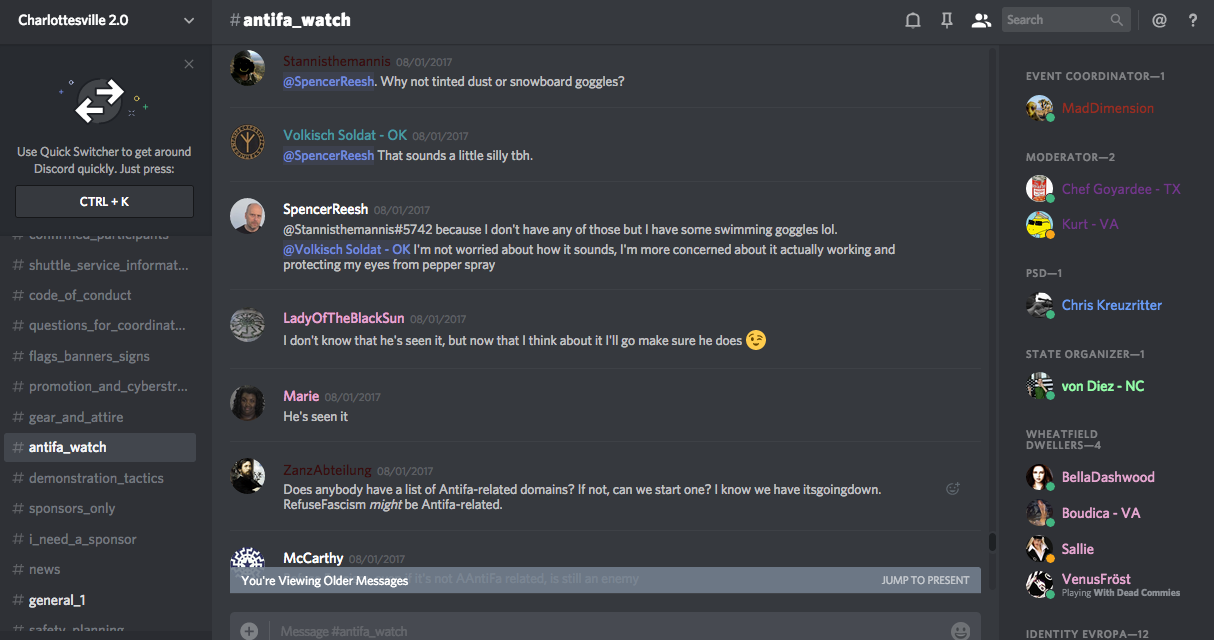Add reaction to ZanzAbteilung's message
1214x640 pixels.
click(x=953, y=488)
